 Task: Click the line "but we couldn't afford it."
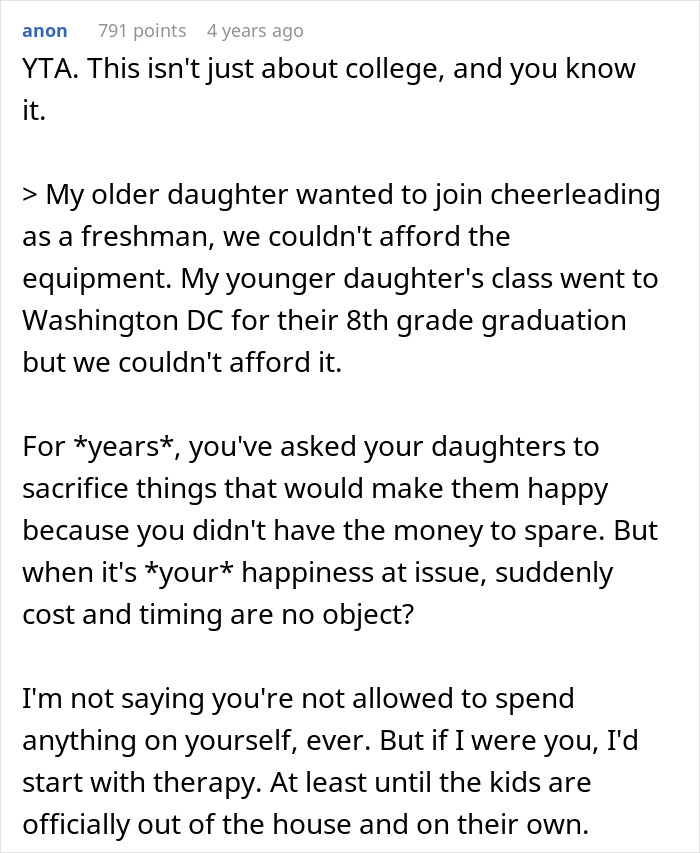182,363
